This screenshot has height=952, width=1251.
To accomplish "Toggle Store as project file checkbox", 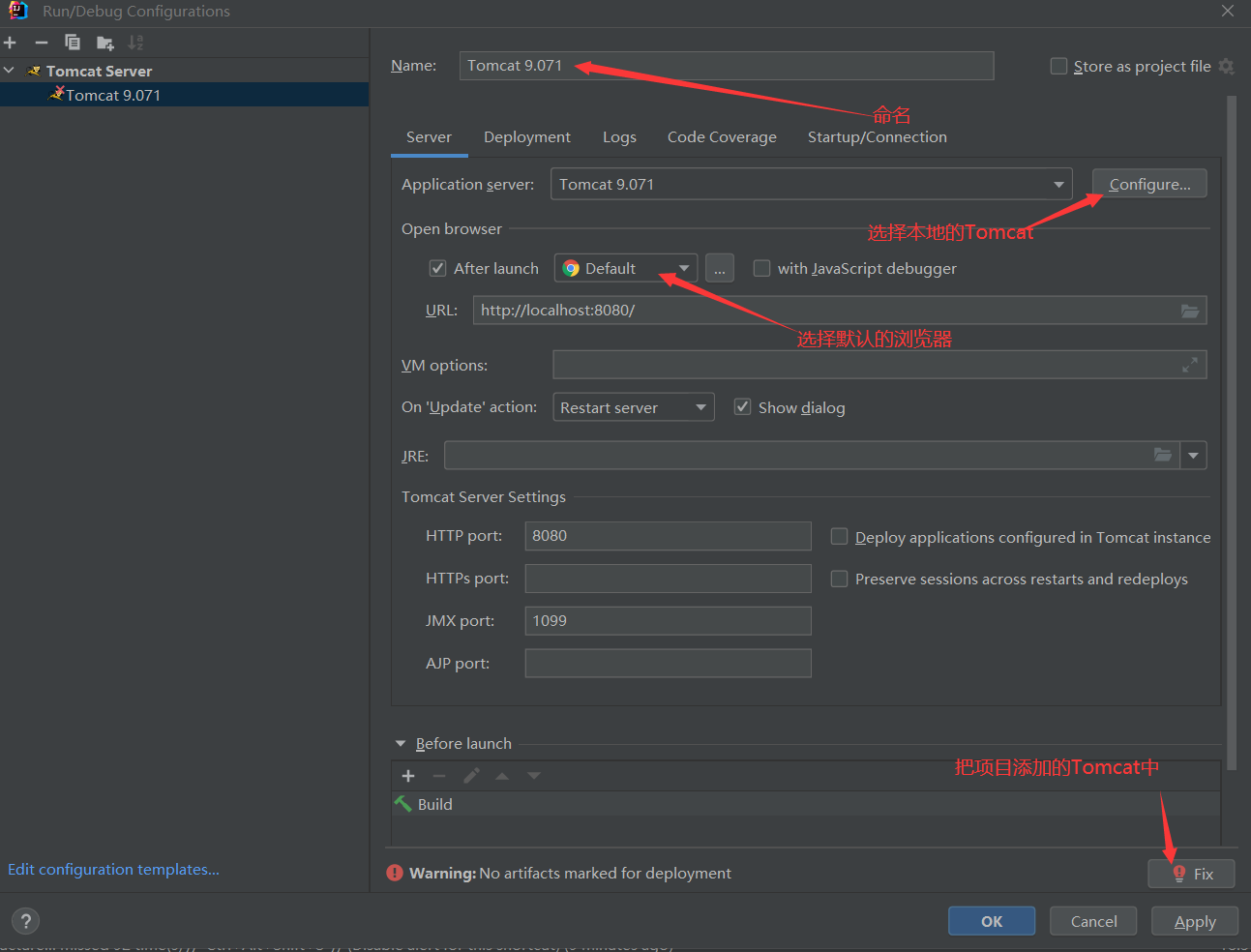I will [x=1059, y=66].
